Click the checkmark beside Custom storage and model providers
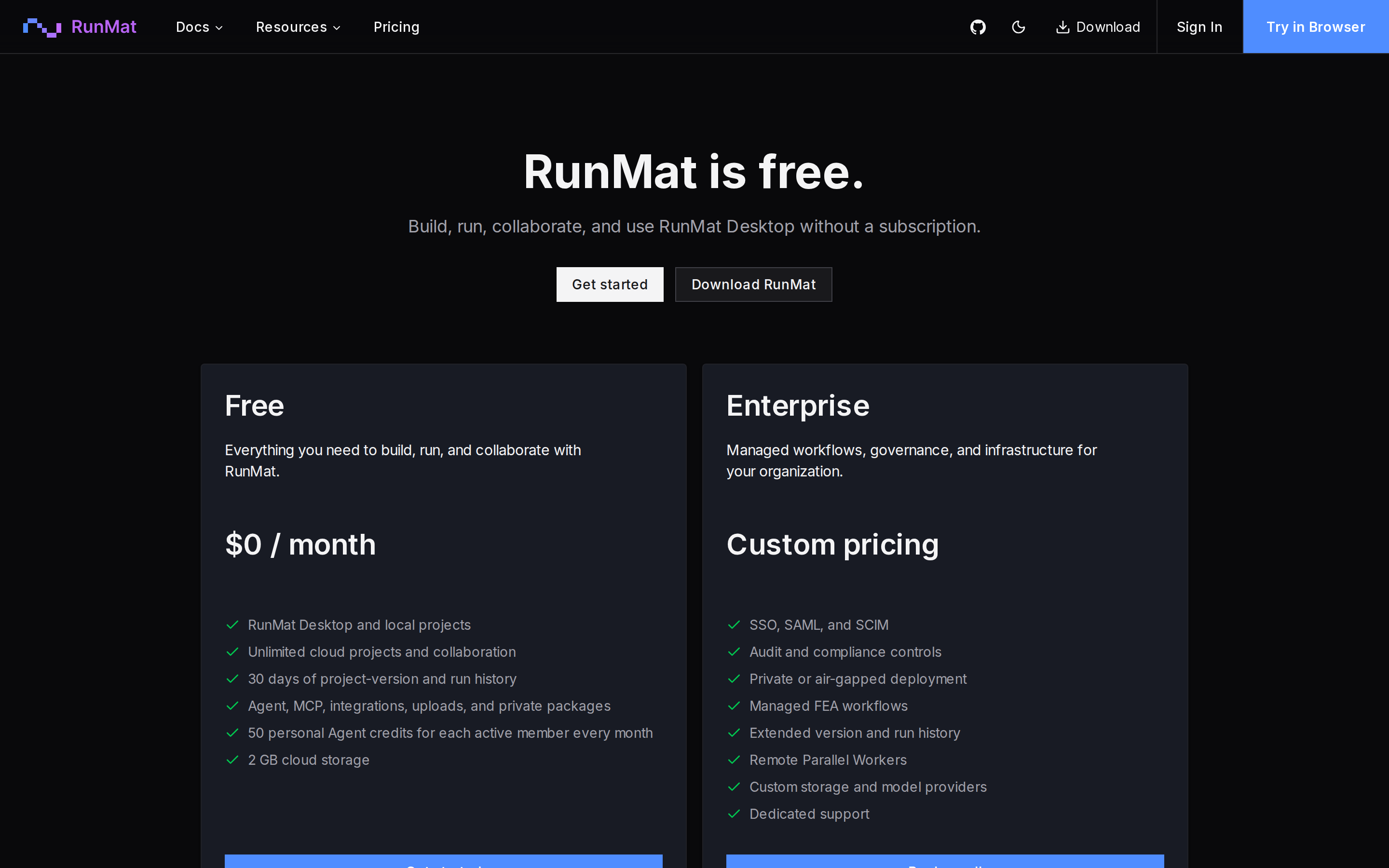The height and width of the screenshot is (868, 1389). point(734,787)
